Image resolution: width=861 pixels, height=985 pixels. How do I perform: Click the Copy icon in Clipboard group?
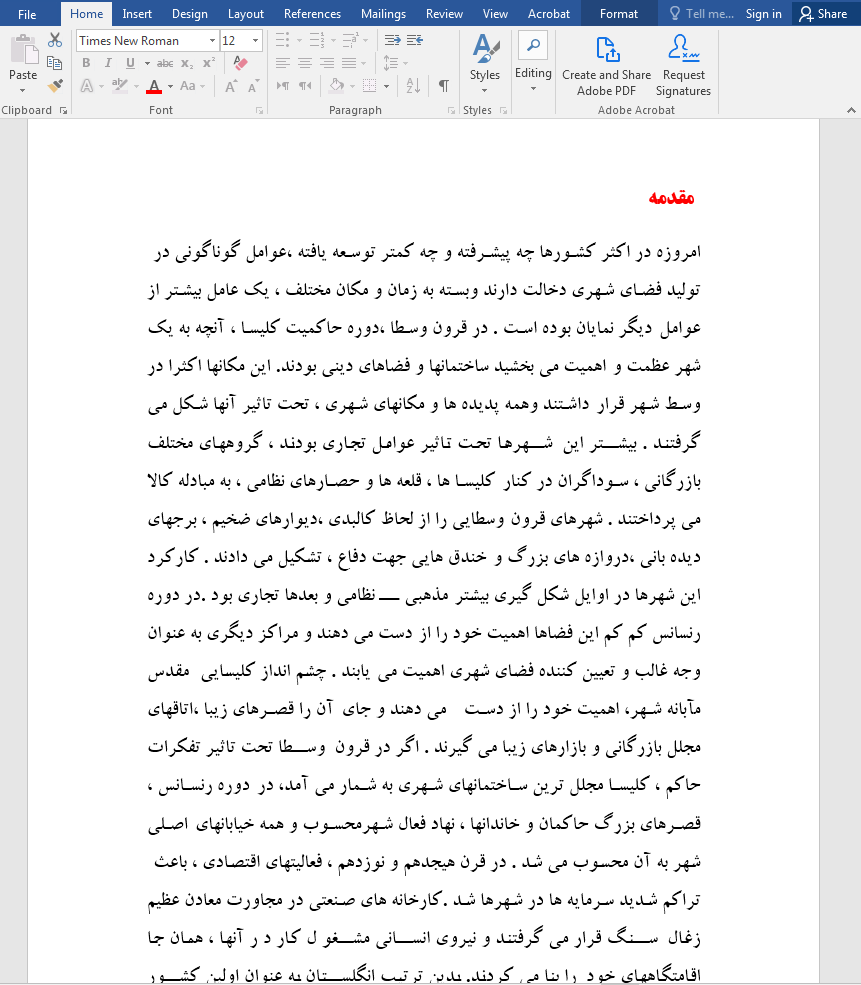pos(55,63)
